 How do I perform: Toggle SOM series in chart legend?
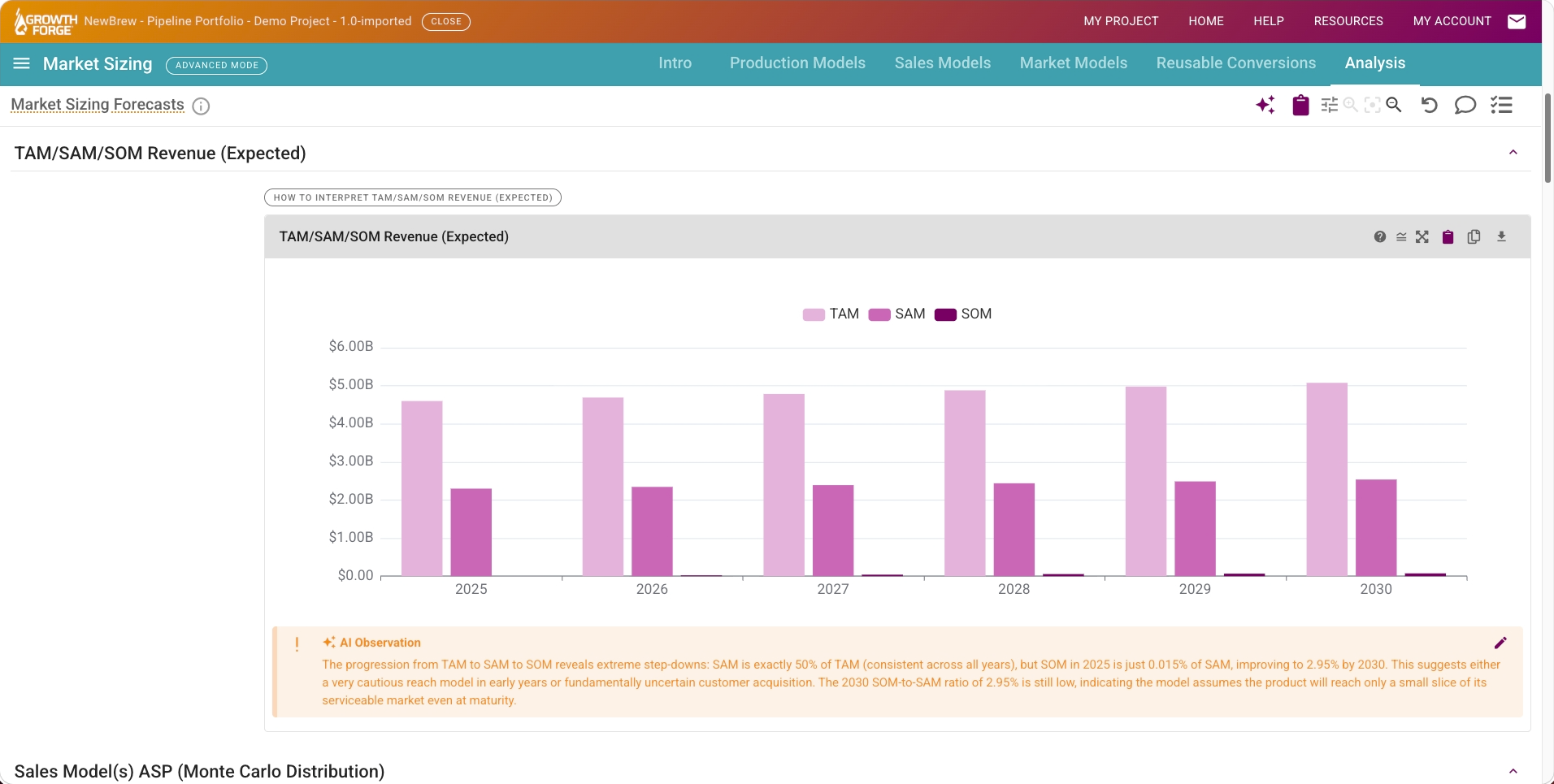[x=963, y=314]
